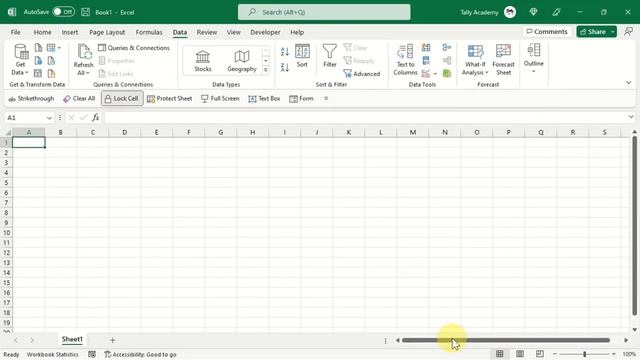Click the Share button
The image size is (640, 360).
pyautogui.click(x=593, y=31)
